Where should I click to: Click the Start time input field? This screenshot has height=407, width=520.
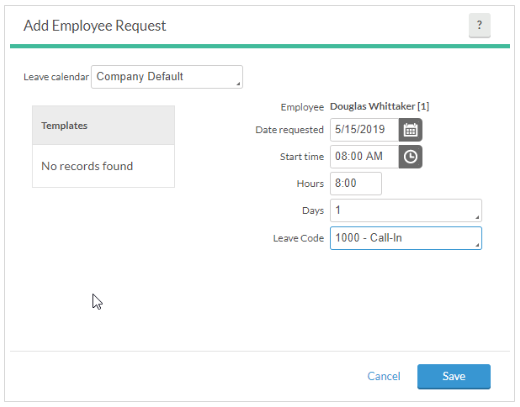(x=365, y=157)
